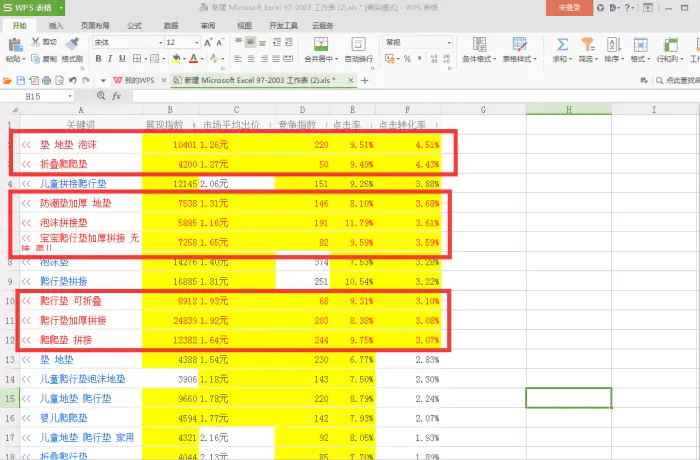
Task: Open a new document tab with plus
Action: point(365,80)
